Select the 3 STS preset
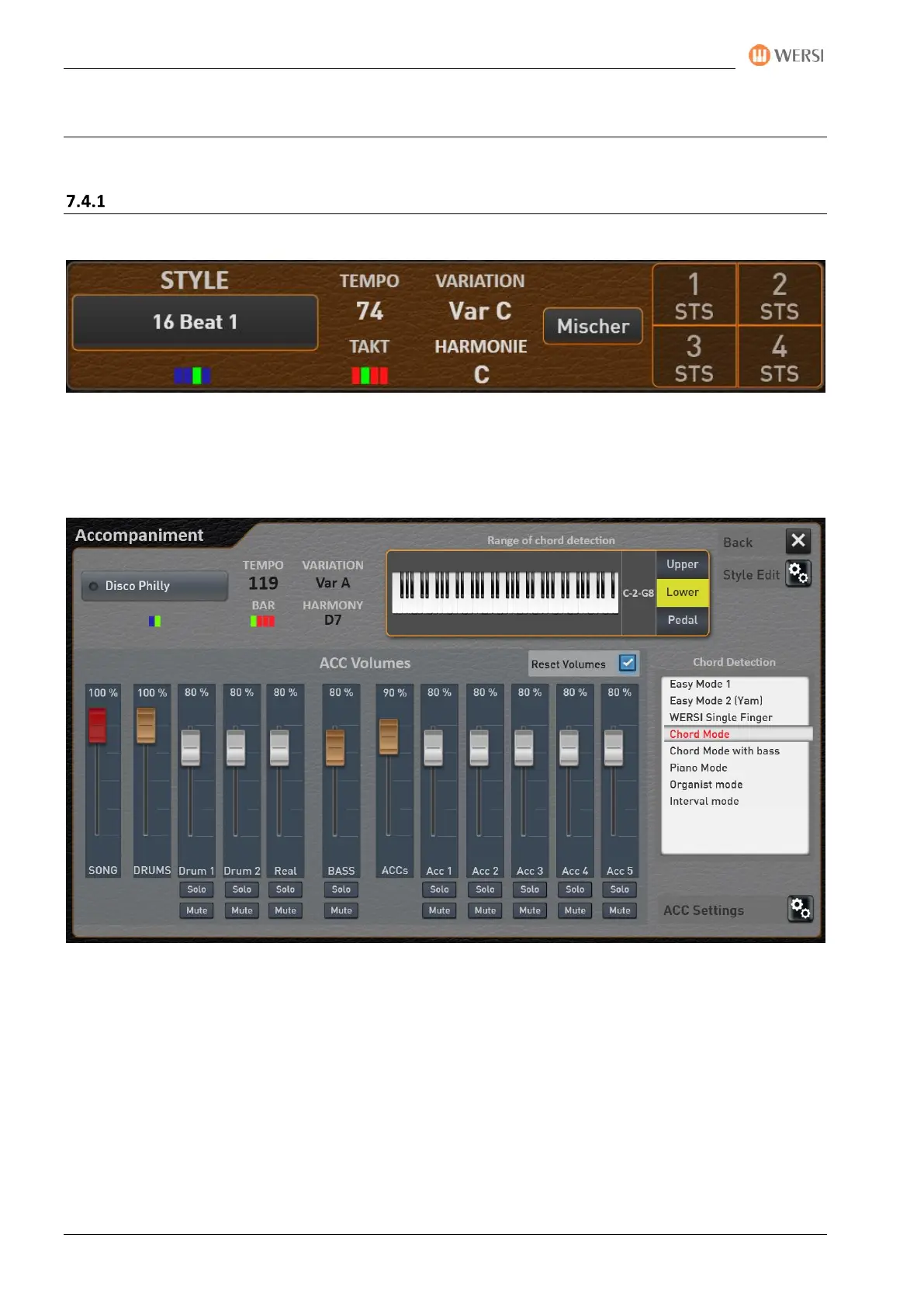 tap(694, 357)
